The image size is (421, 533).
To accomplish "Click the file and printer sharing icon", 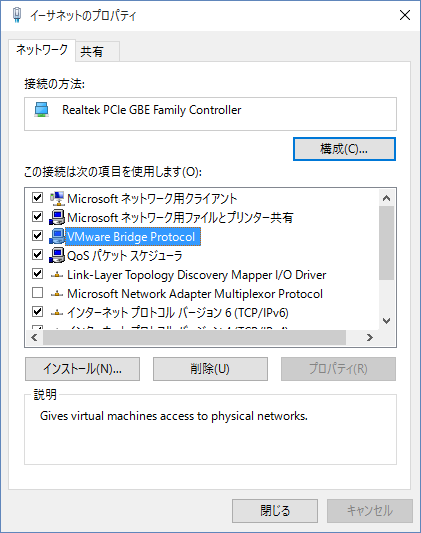I will coord(57,217).
